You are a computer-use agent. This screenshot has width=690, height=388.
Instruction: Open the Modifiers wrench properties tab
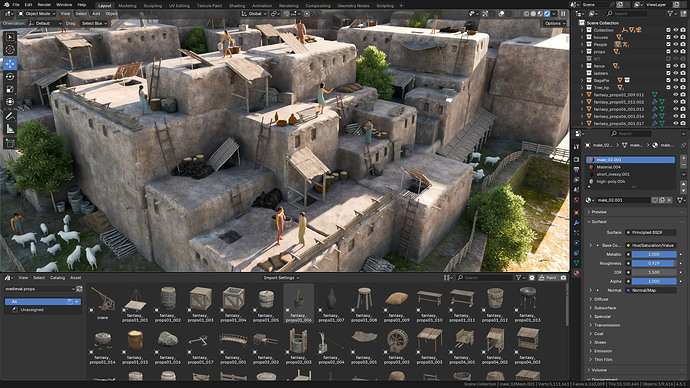[576, 223]
